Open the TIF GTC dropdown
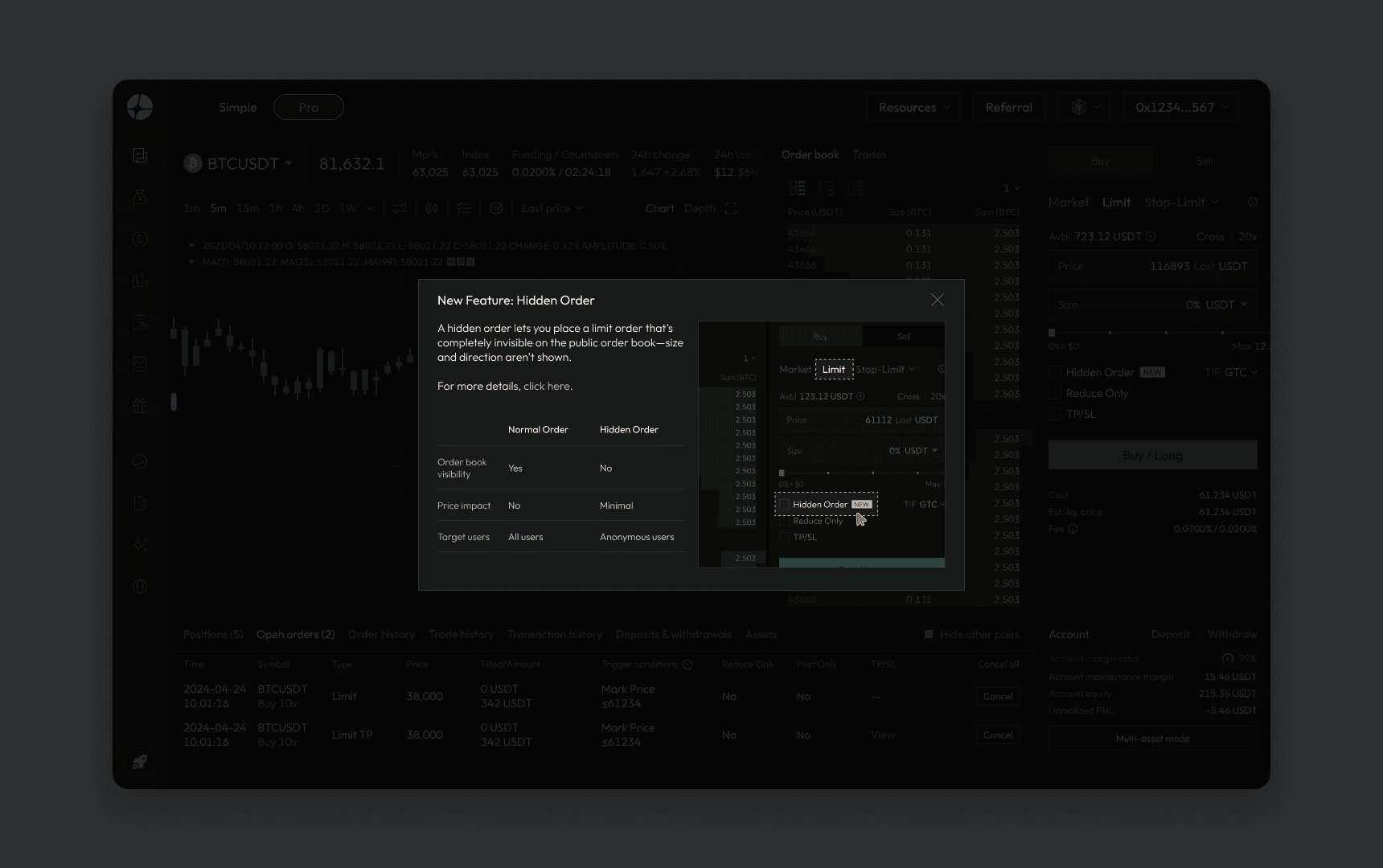The height and width of the screenshot is (868, 1383). pyautogui.click(x=1231, y=372)
